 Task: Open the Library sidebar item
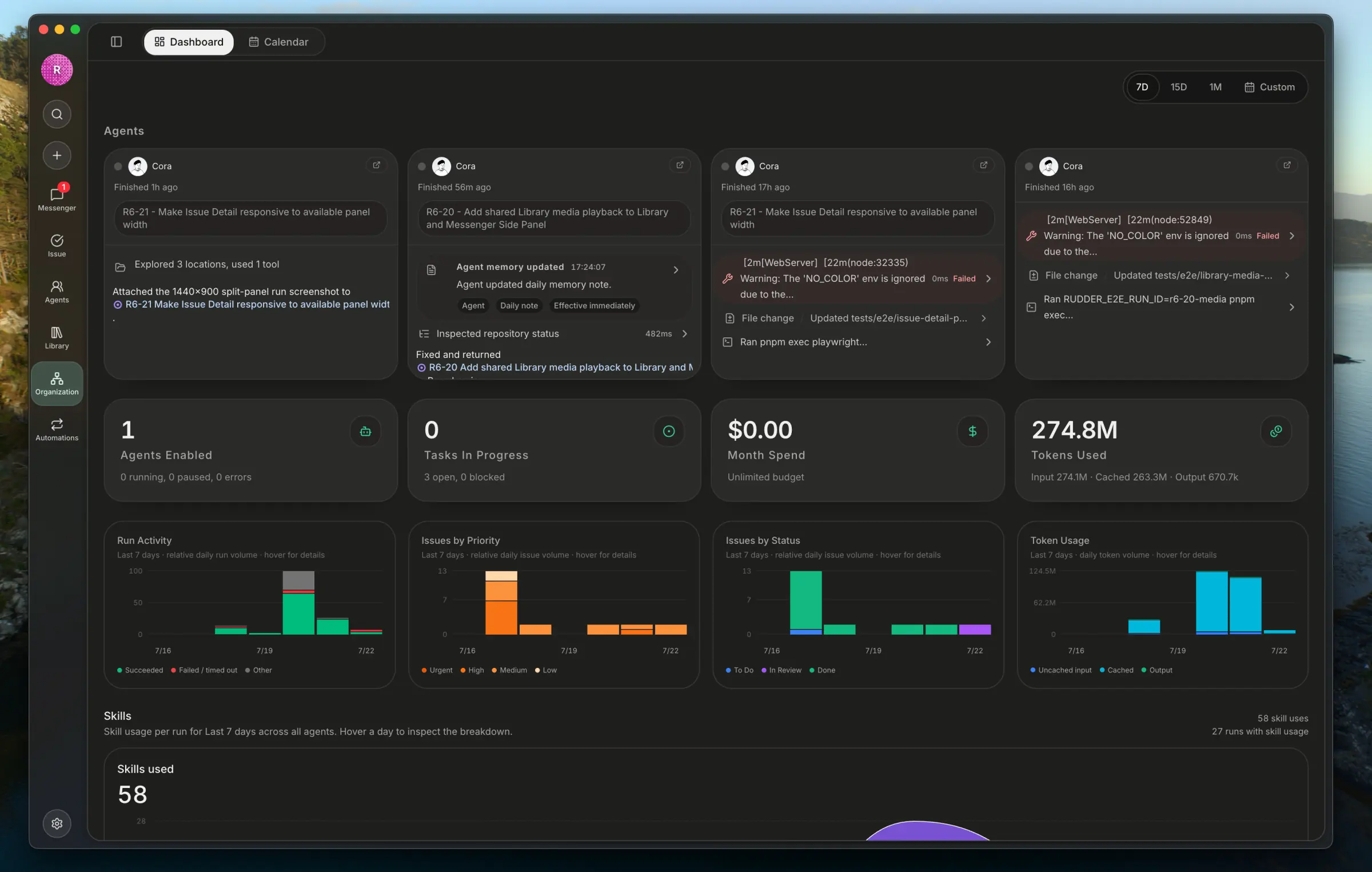click(57, 337)
